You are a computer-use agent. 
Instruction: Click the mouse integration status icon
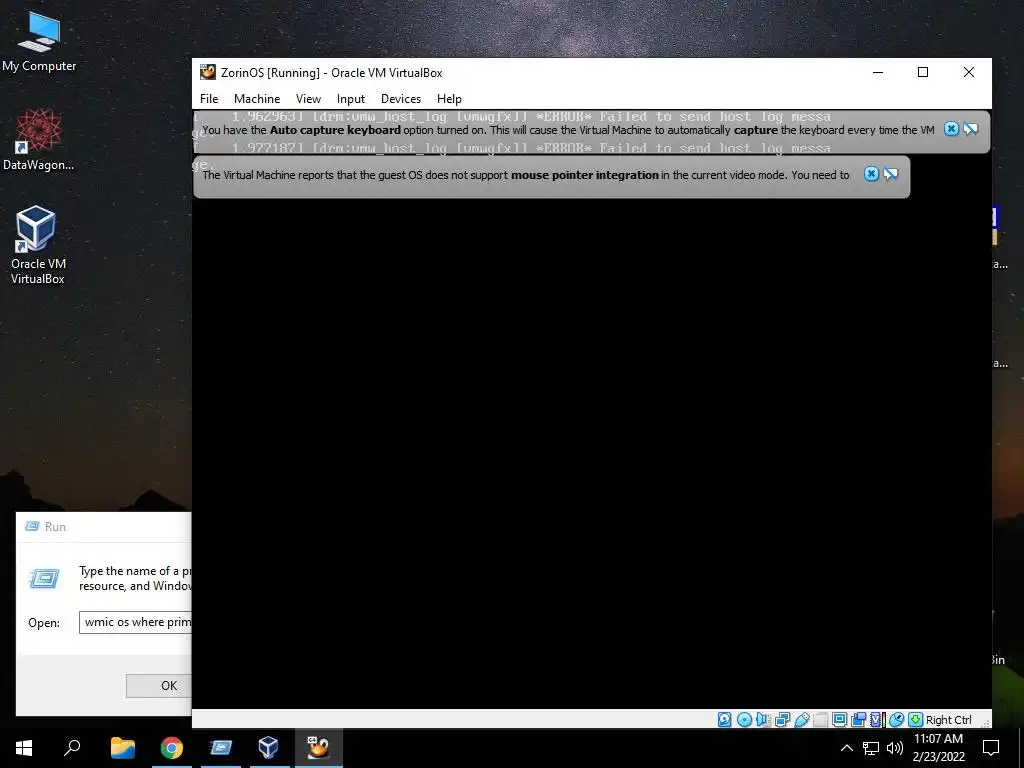pyautogui.click(x=897, y=719)
